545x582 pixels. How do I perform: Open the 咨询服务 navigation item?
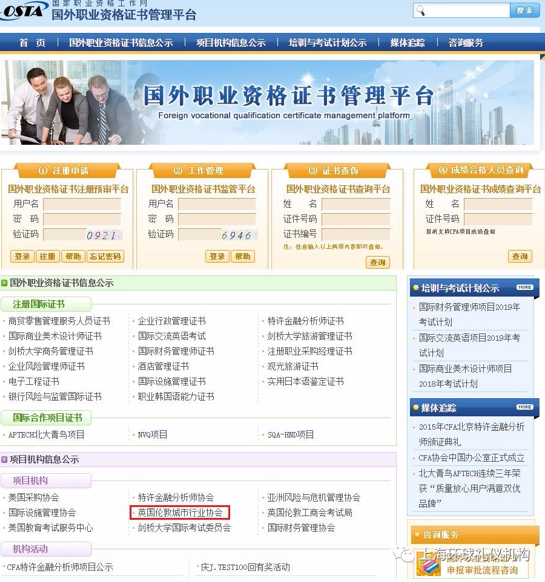click(466, 43)
